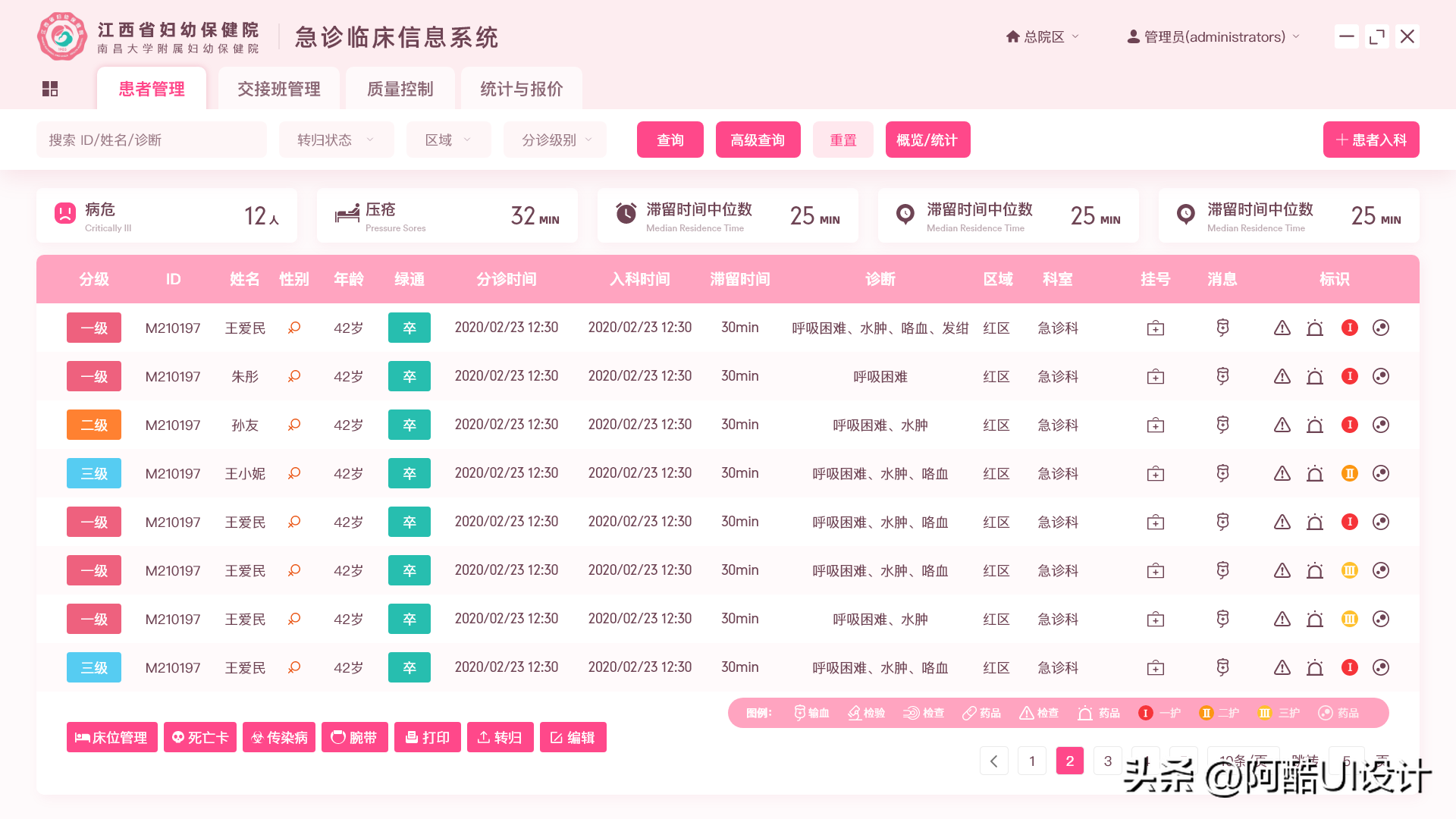The height and width of the screenshot is (819, 1456).
Task: Go to page 1 in pagination
Action: (1032, 761)
